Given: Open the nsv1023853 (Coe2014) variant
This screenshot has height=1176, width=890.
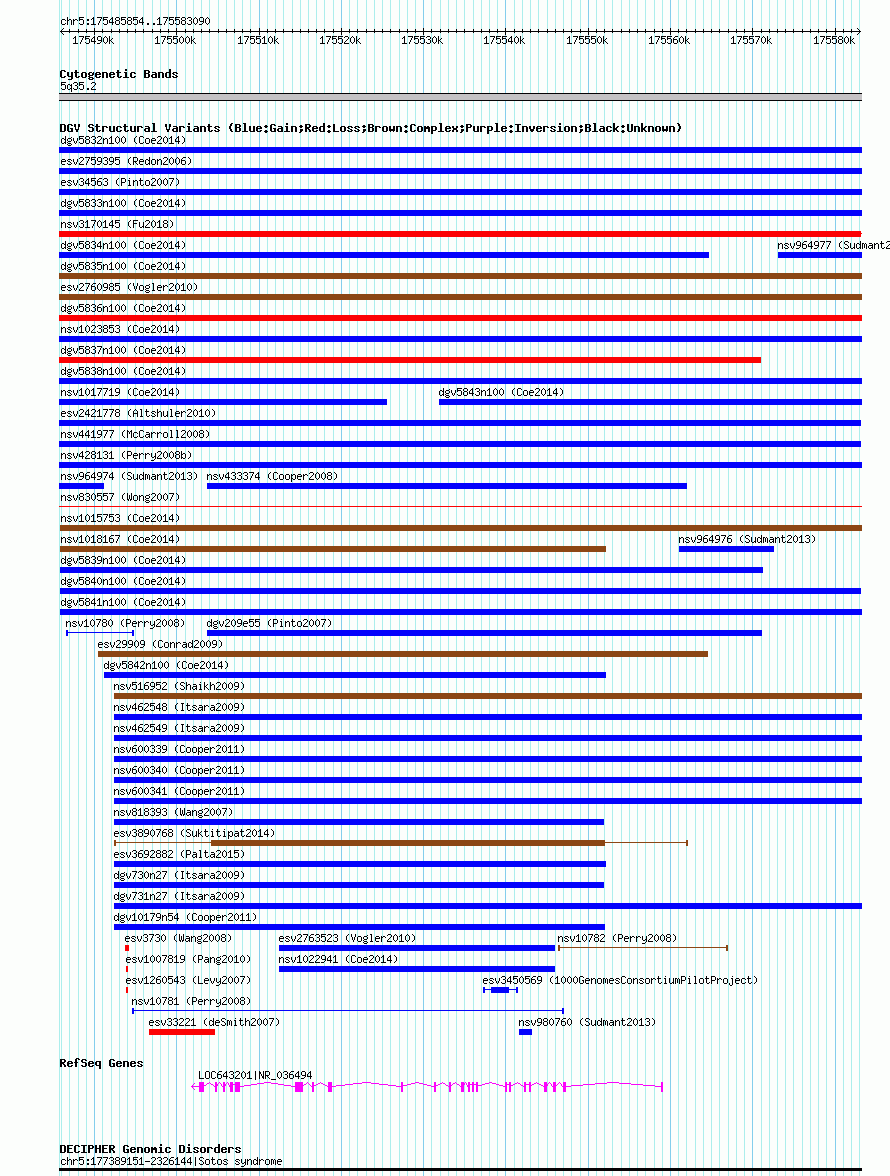Looking at the screenshot, I should (x=460, y=339).
